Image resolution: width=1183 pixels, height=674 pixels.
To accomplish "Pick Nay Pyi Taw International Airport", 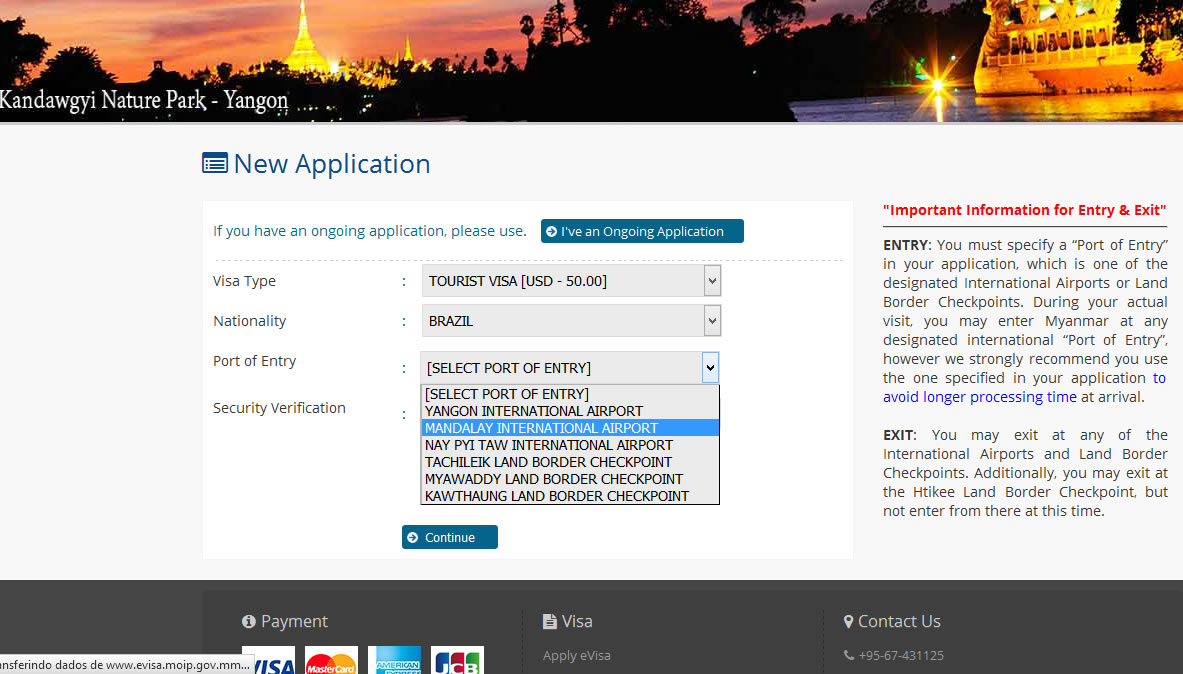I will click(x=548, y=445).
